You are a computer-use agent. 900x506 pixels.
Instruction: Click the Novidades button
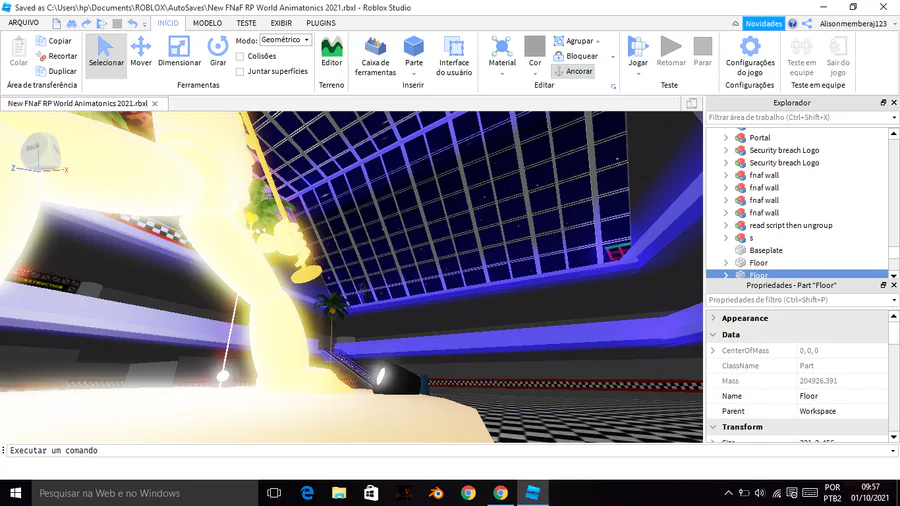763,24
